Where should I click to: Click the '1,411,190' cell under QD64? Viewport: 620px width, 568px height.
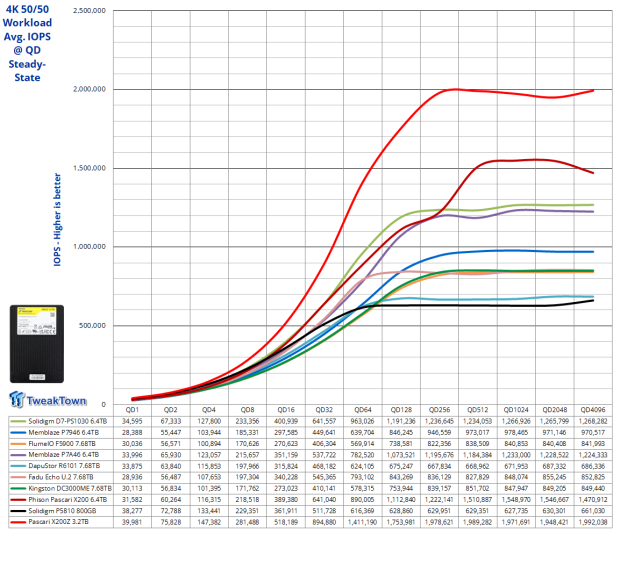click(x=363, y=522)
